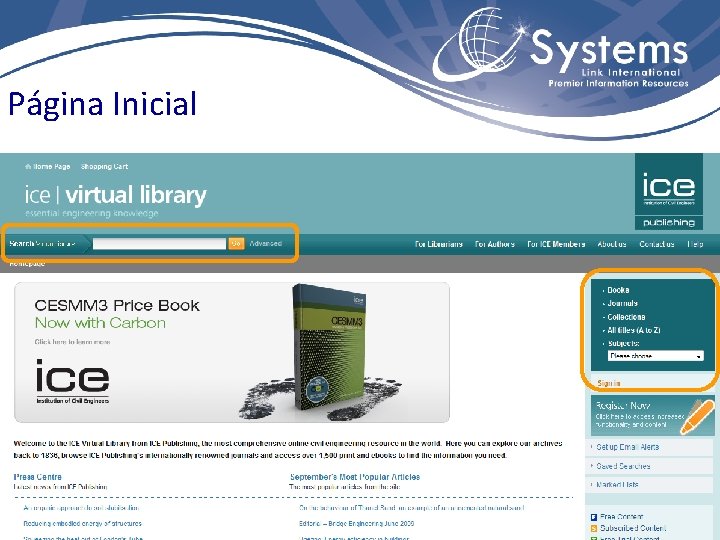Image resolution: width=720 pixels, height=540 pixels.
Task: Open the Help menu
Action: 695,244
